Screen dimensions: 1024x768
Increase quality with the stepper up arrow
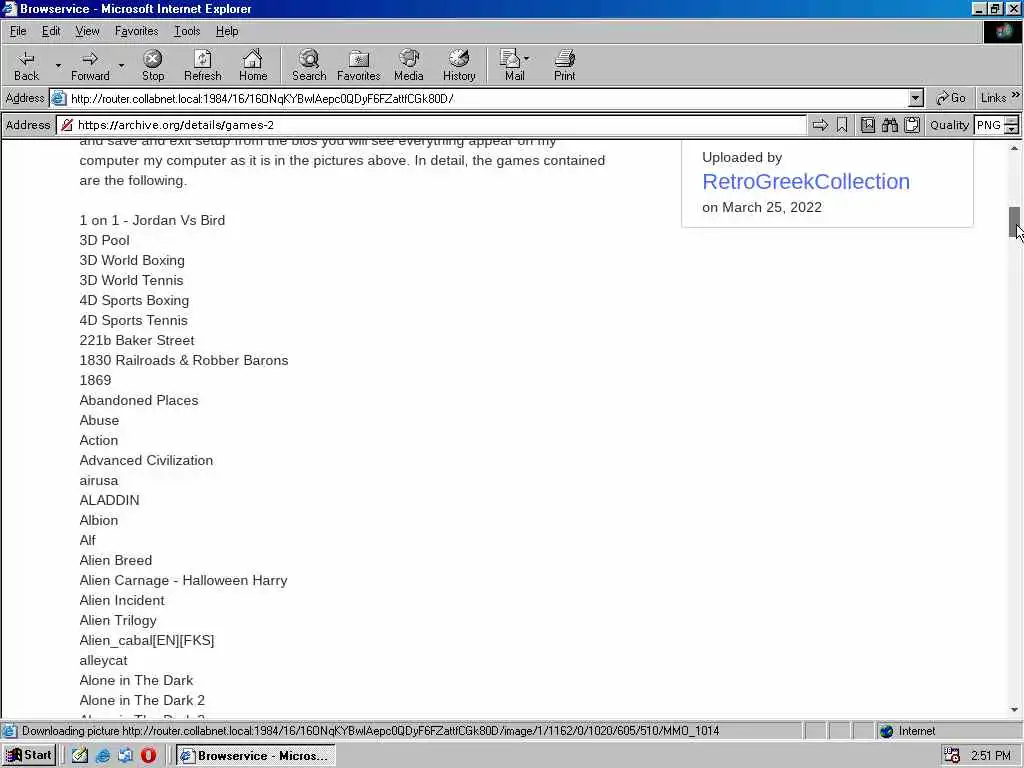pos(1012,120)
